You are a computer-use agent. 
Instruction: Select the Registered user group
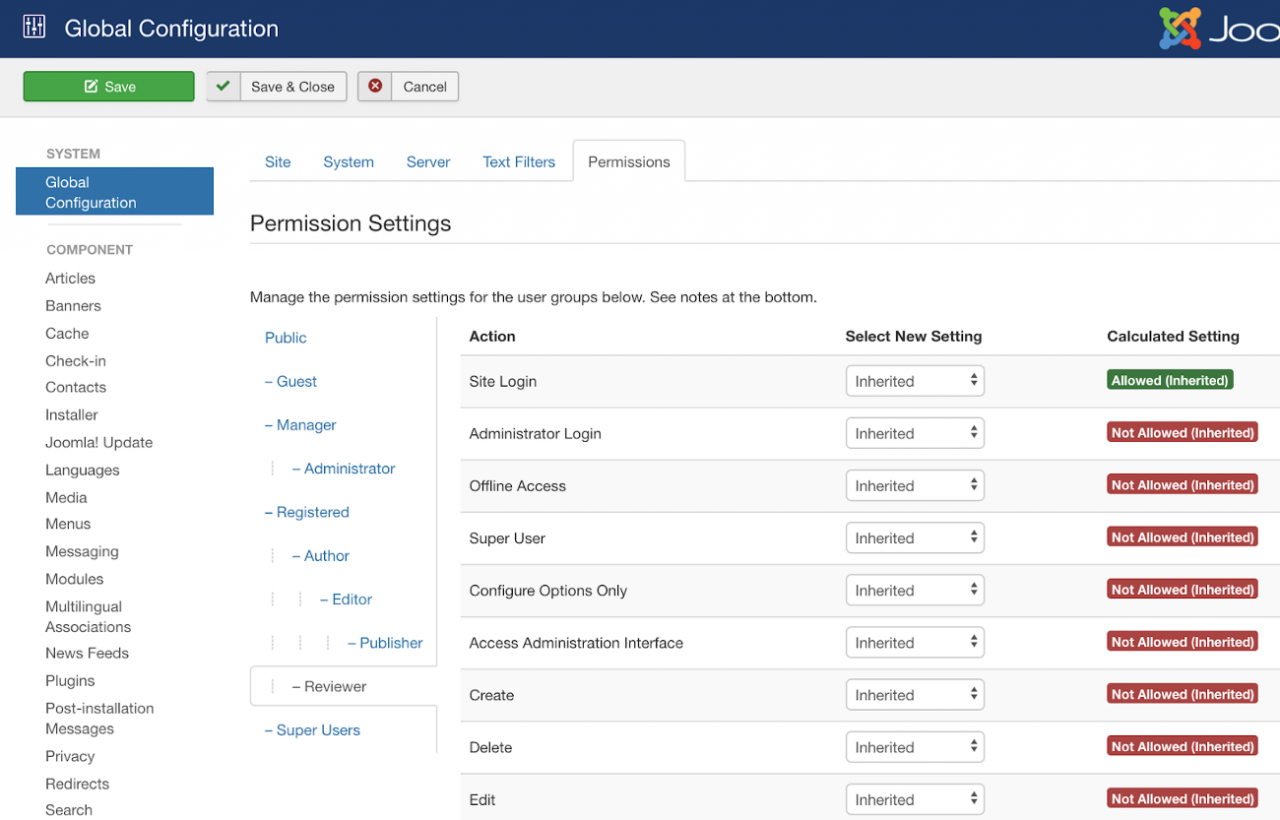tap(307, 512)
